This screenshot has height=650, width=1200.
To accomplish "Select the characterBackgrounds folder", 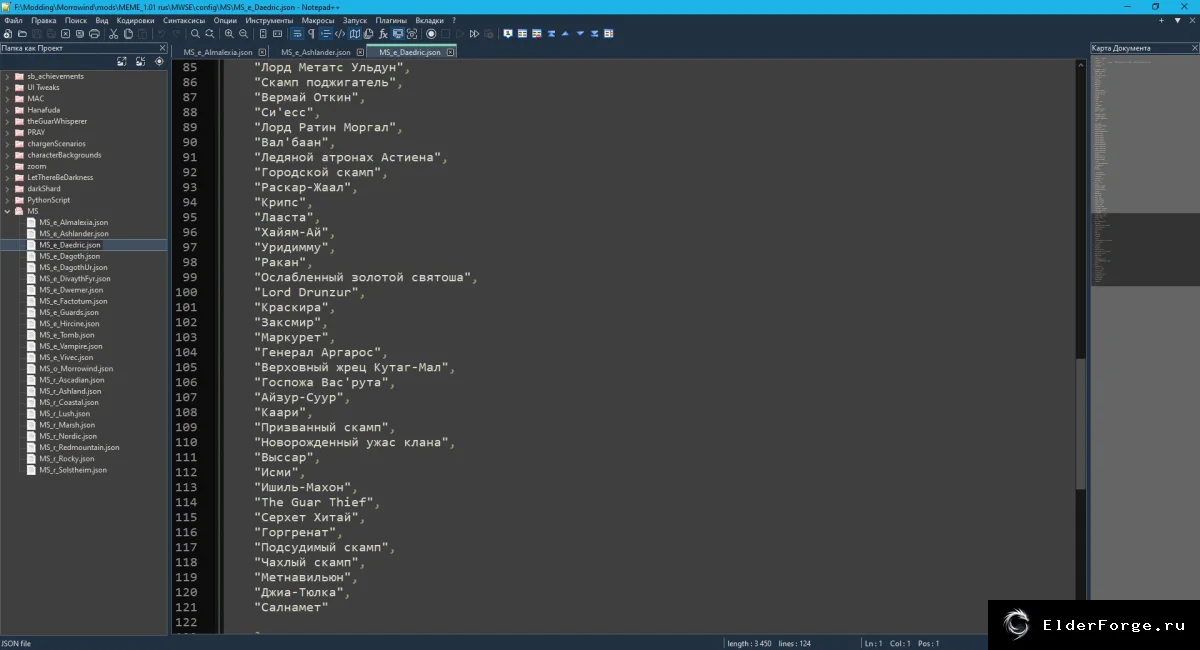I will pyautogui.click(x=64, y=155).
